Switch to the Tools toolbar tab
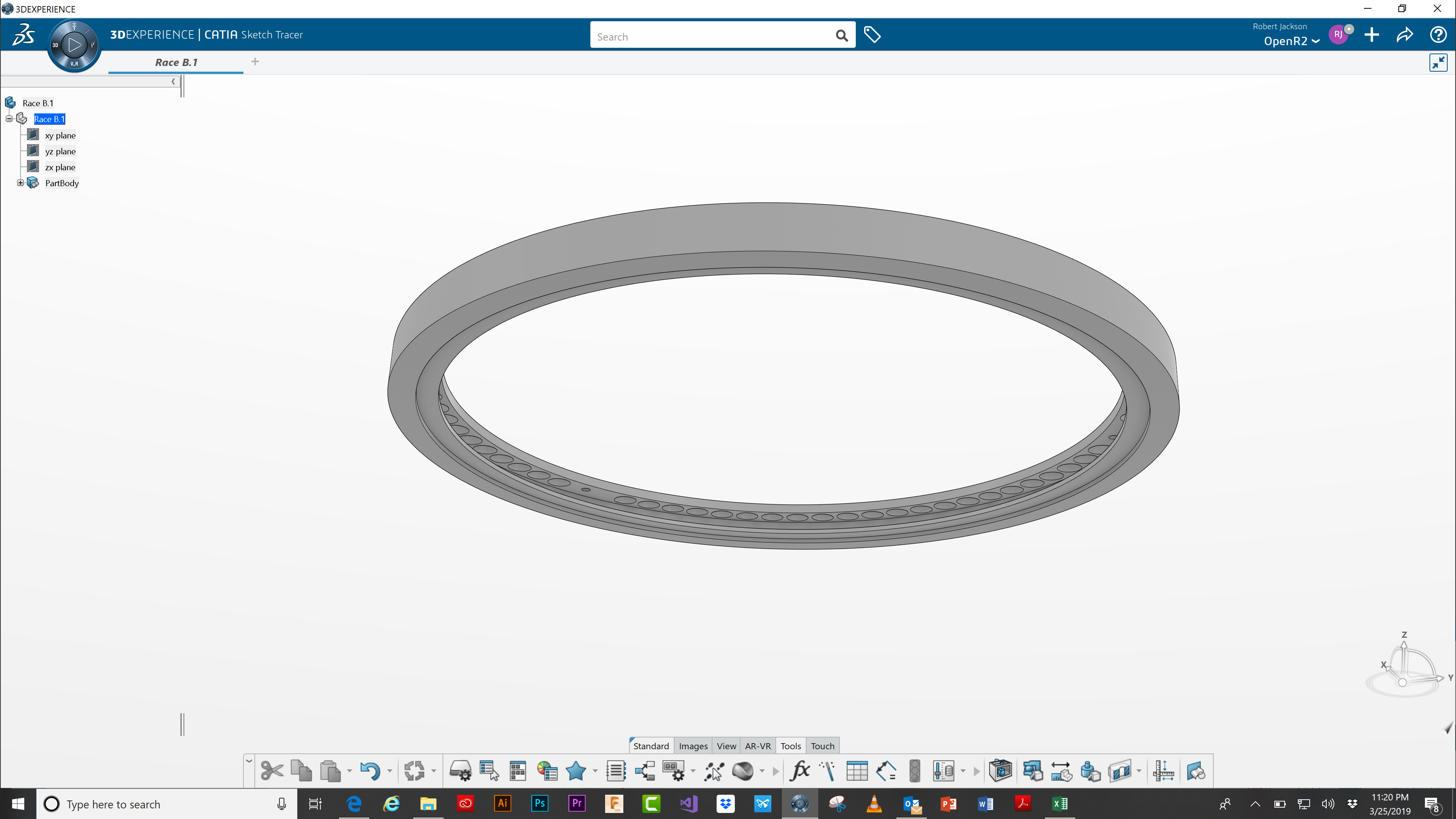This screenshot has height=819, width=1456. tap(791, 745)
